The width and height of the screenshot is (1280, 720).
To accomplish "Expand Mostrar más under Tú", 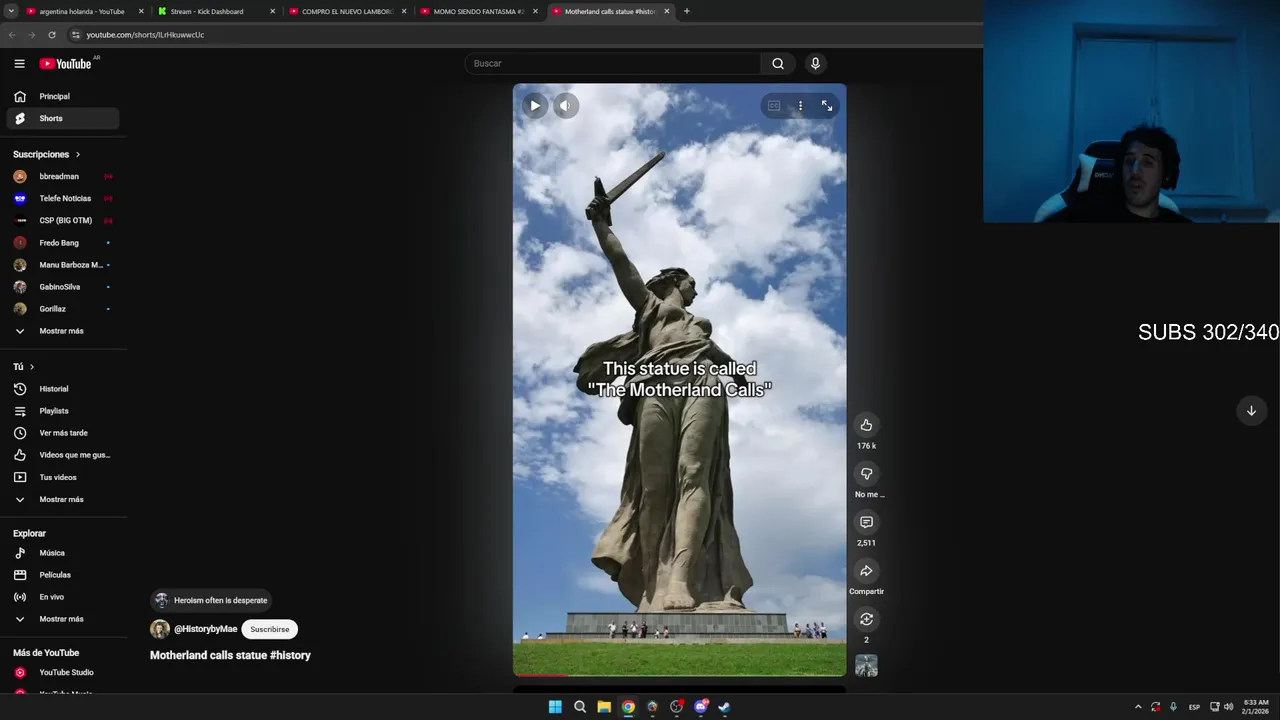I will pyautogui.click(x=63, y=499).
